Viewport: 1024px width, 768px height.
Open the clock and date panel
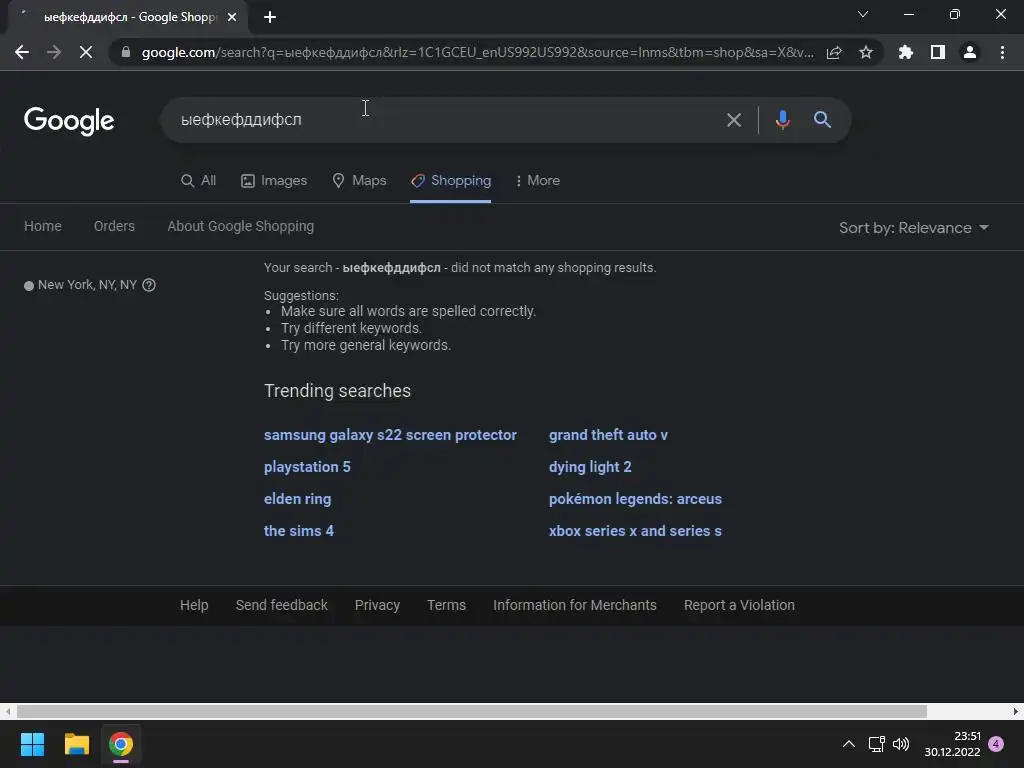[952, 744]
